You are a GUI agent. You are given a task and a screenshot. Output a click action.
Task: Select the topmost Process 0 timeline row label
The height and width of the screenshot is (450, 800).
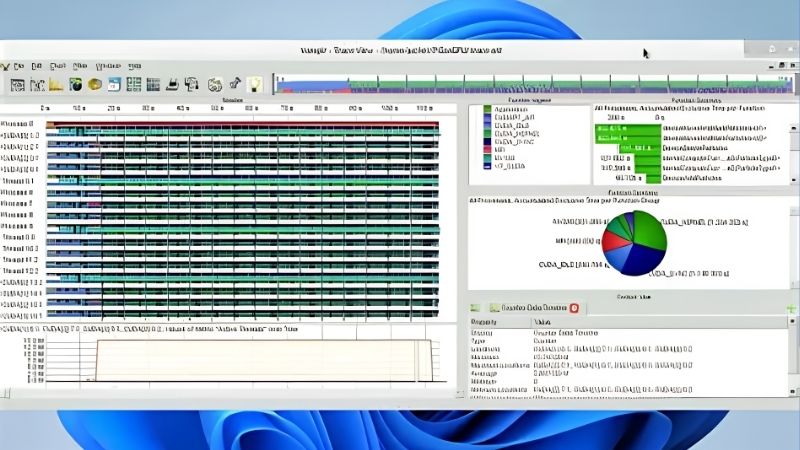tap(18, 123)
